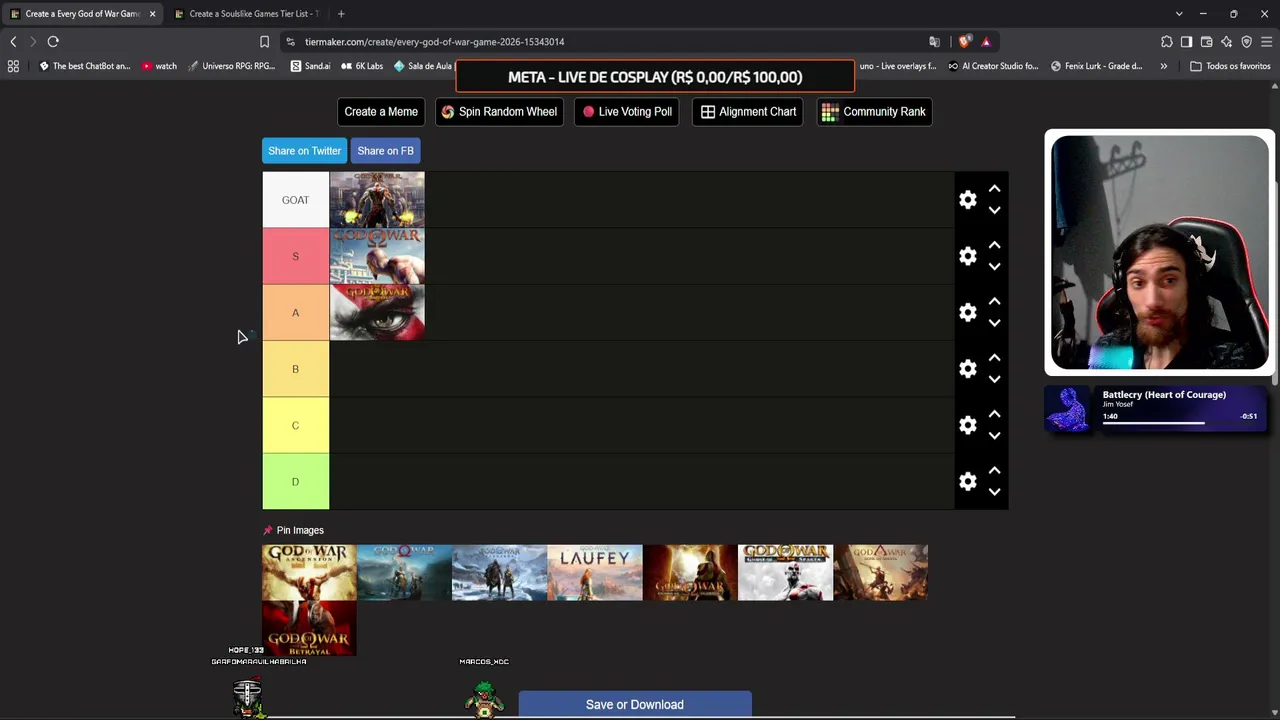Select the B tier label
1280x720 pixels.
tap(295, 369)
